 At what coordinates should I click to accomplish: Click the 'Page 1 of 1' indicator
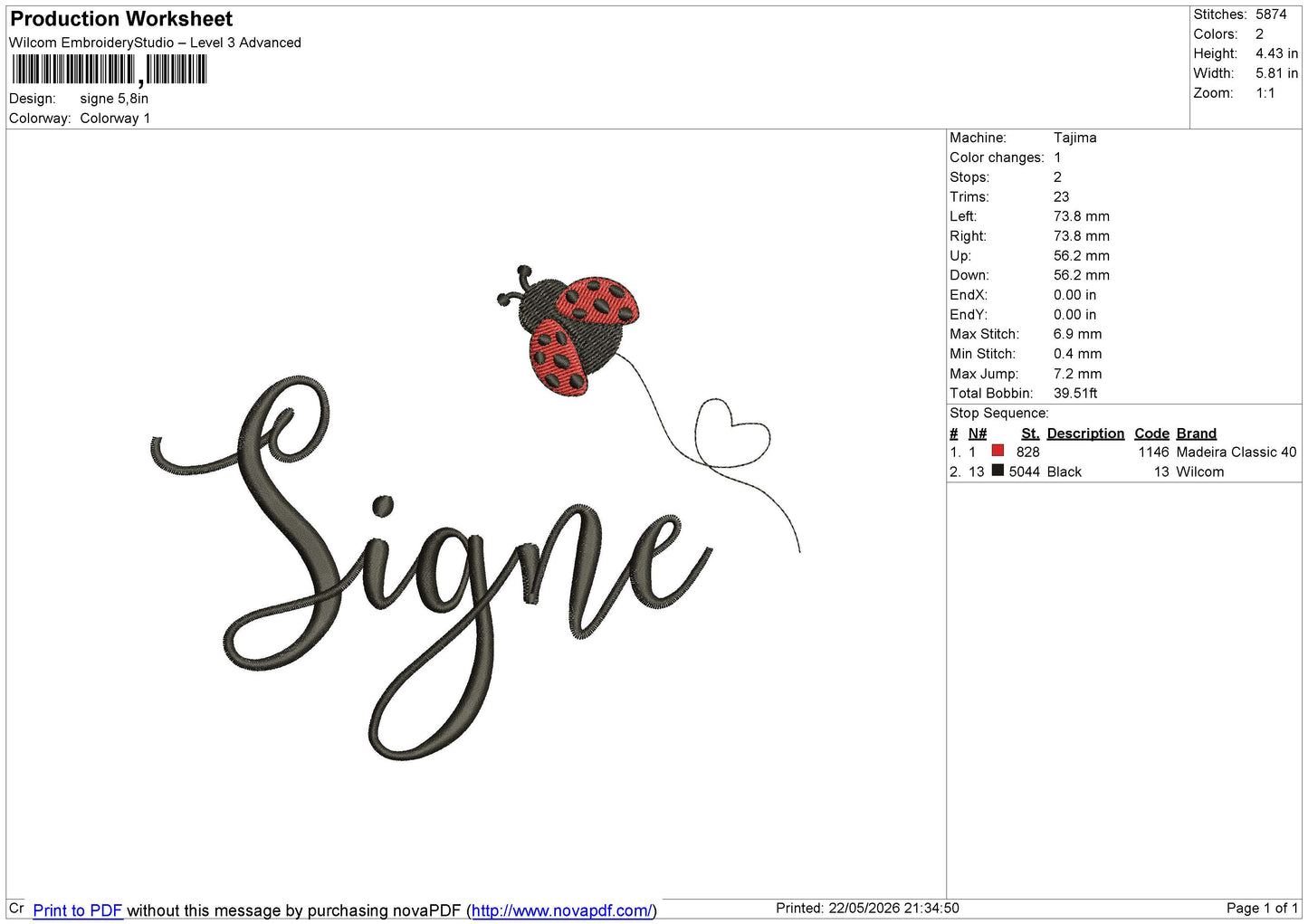pos(1262,909)
